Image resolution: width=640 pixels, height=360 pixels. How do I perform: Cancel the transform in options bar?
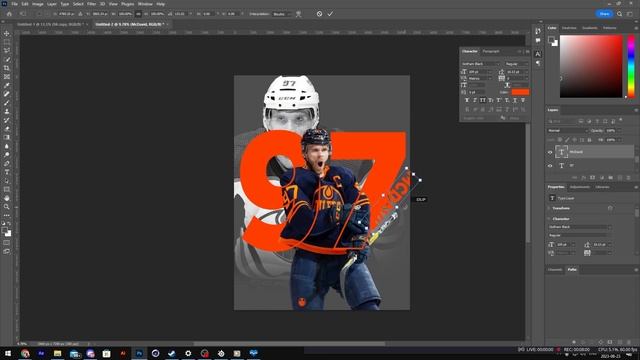[319, 14]
